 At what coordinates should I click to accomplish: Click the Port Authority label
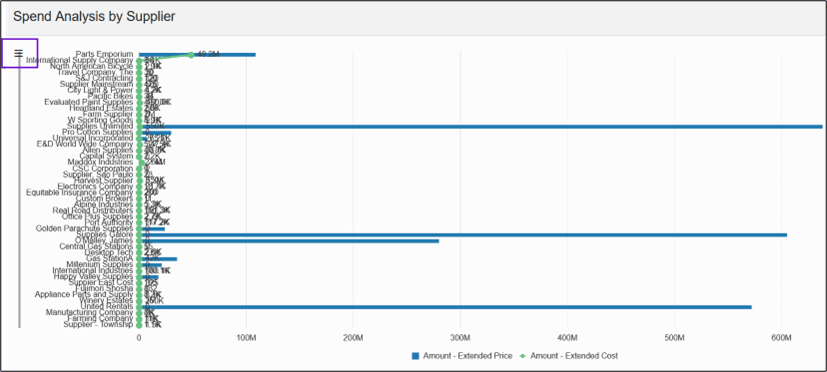pyautogui.click(x=109, y=223)
